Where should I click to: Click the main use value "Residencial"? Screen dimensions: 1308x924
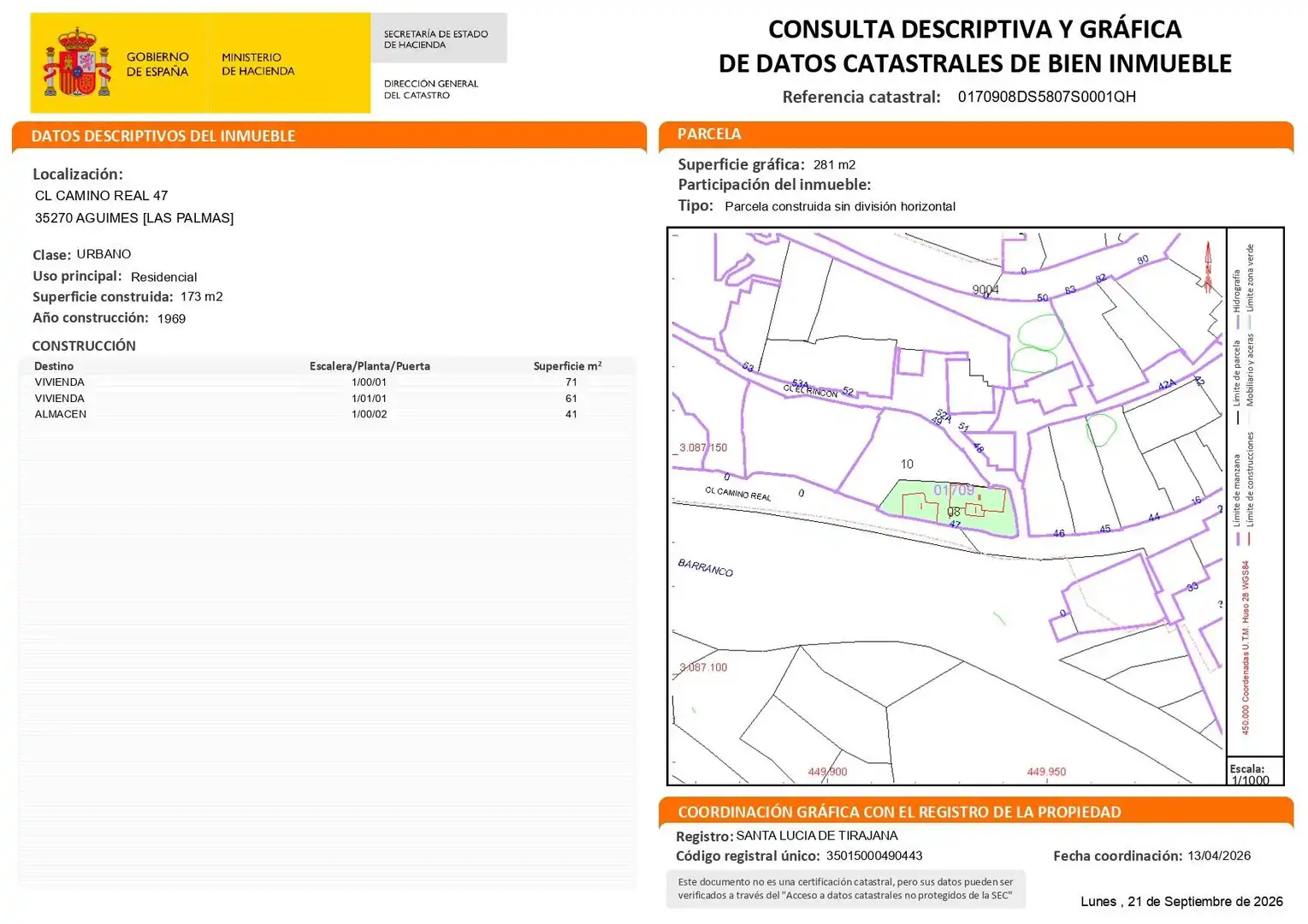[x=163, y=277]
